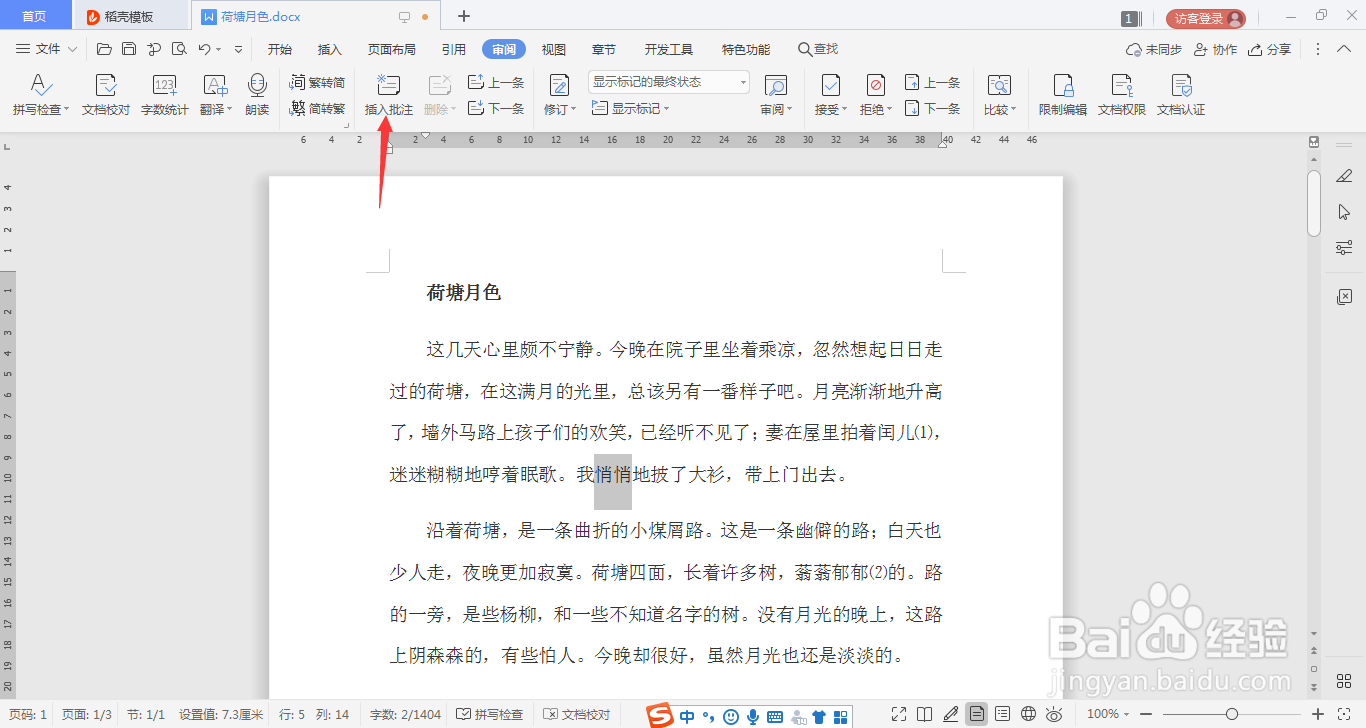
Task: Click the Insert Comment (插入批注) icon
Action: point(388,86)
